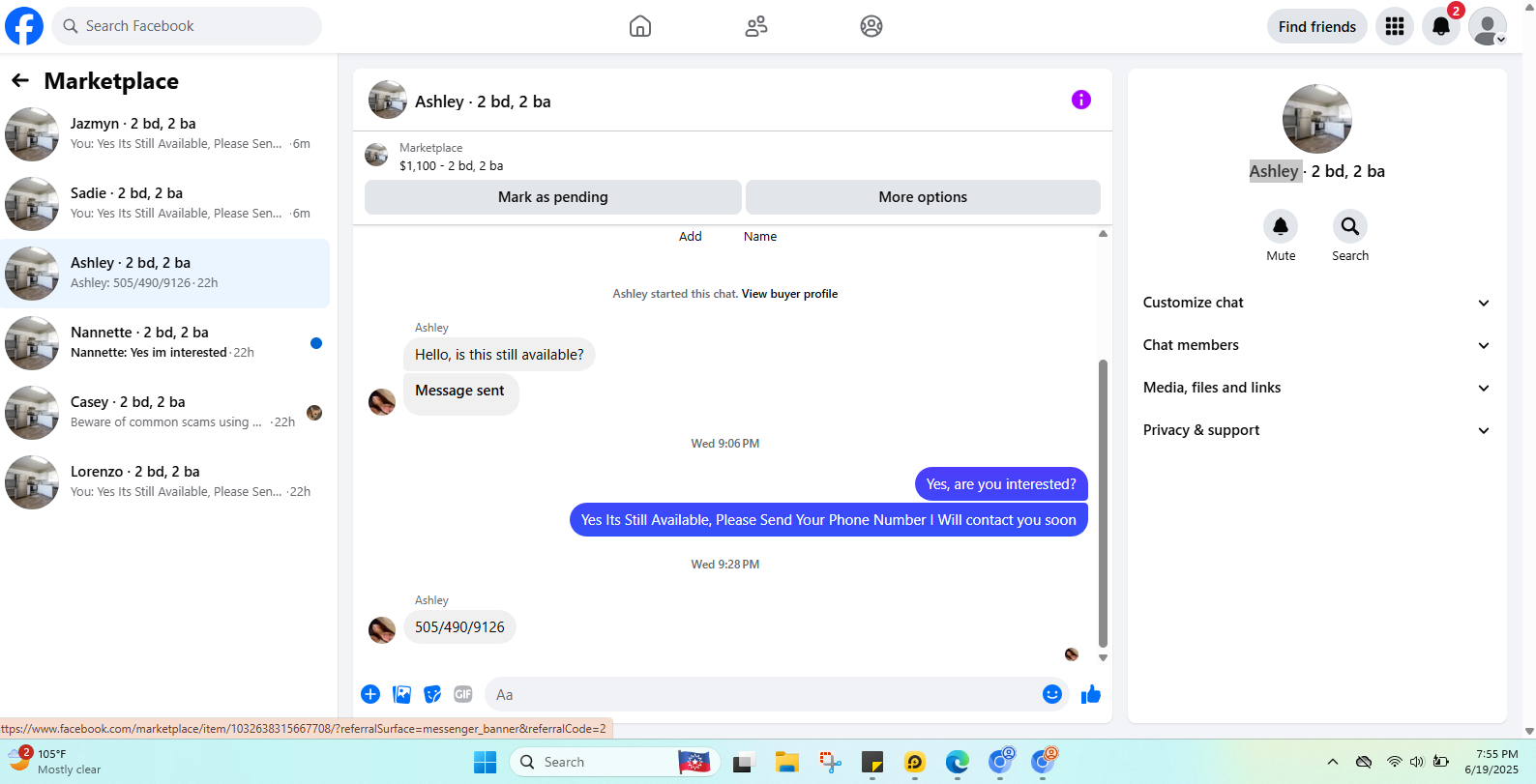Open Microsoft Edge from the taskbar
The image size is (1536, 784).
point(958,762)
